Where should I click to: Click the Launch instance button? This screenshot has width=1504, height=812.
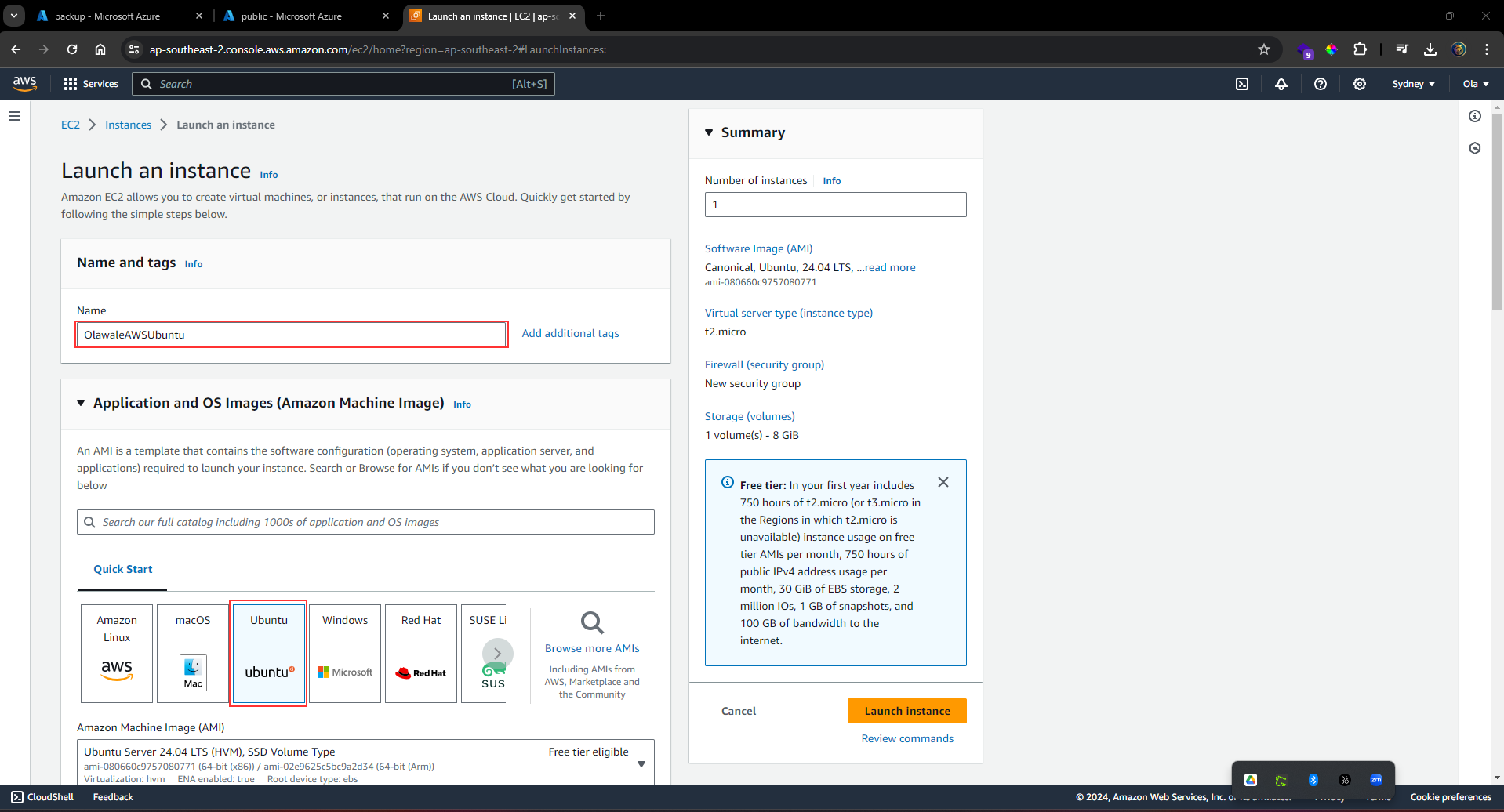tap(907, 711)
